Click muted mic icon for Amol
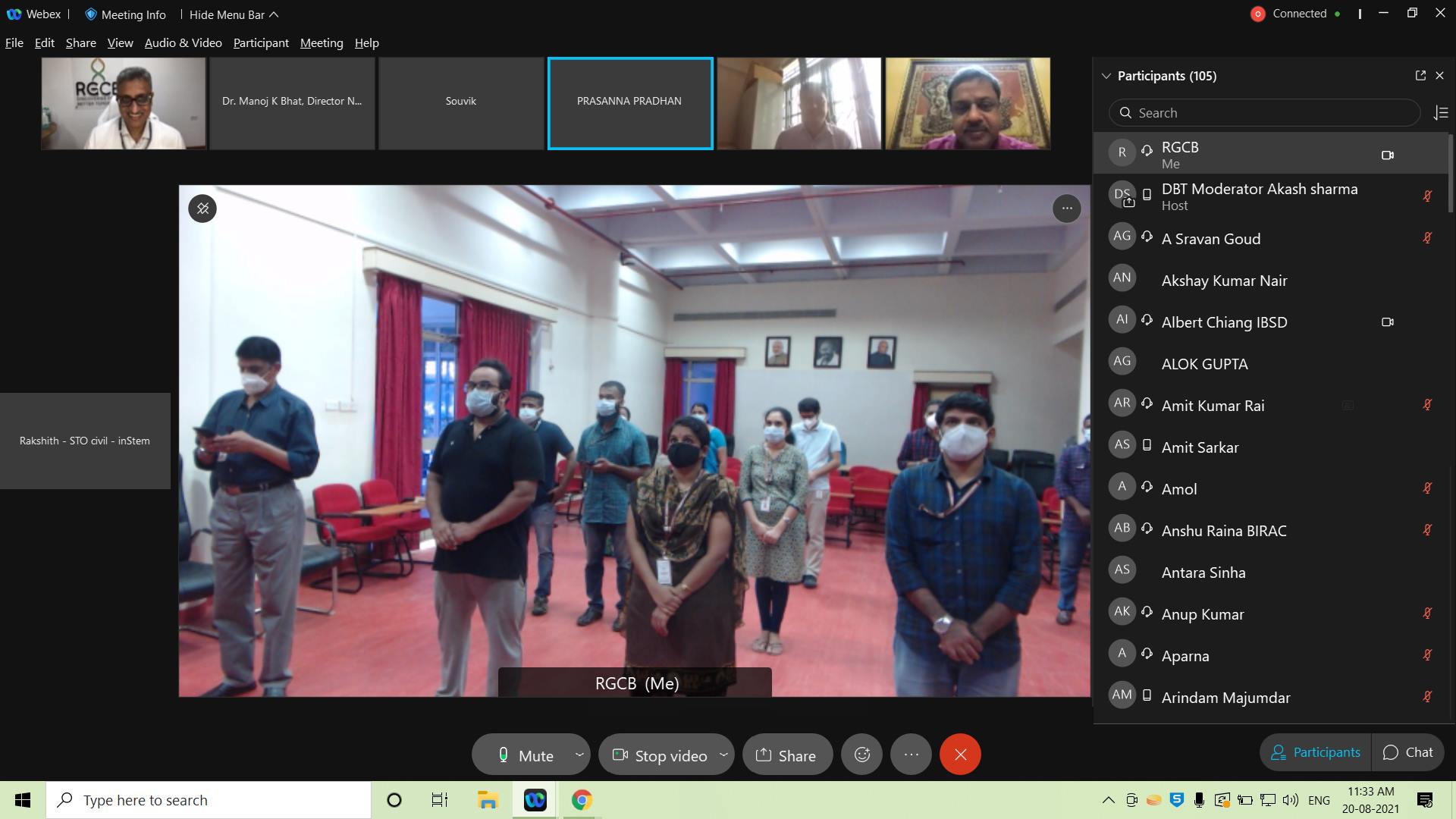Screen dimensions: 1456x819 pyautogui.click(x=1427, y=488)
